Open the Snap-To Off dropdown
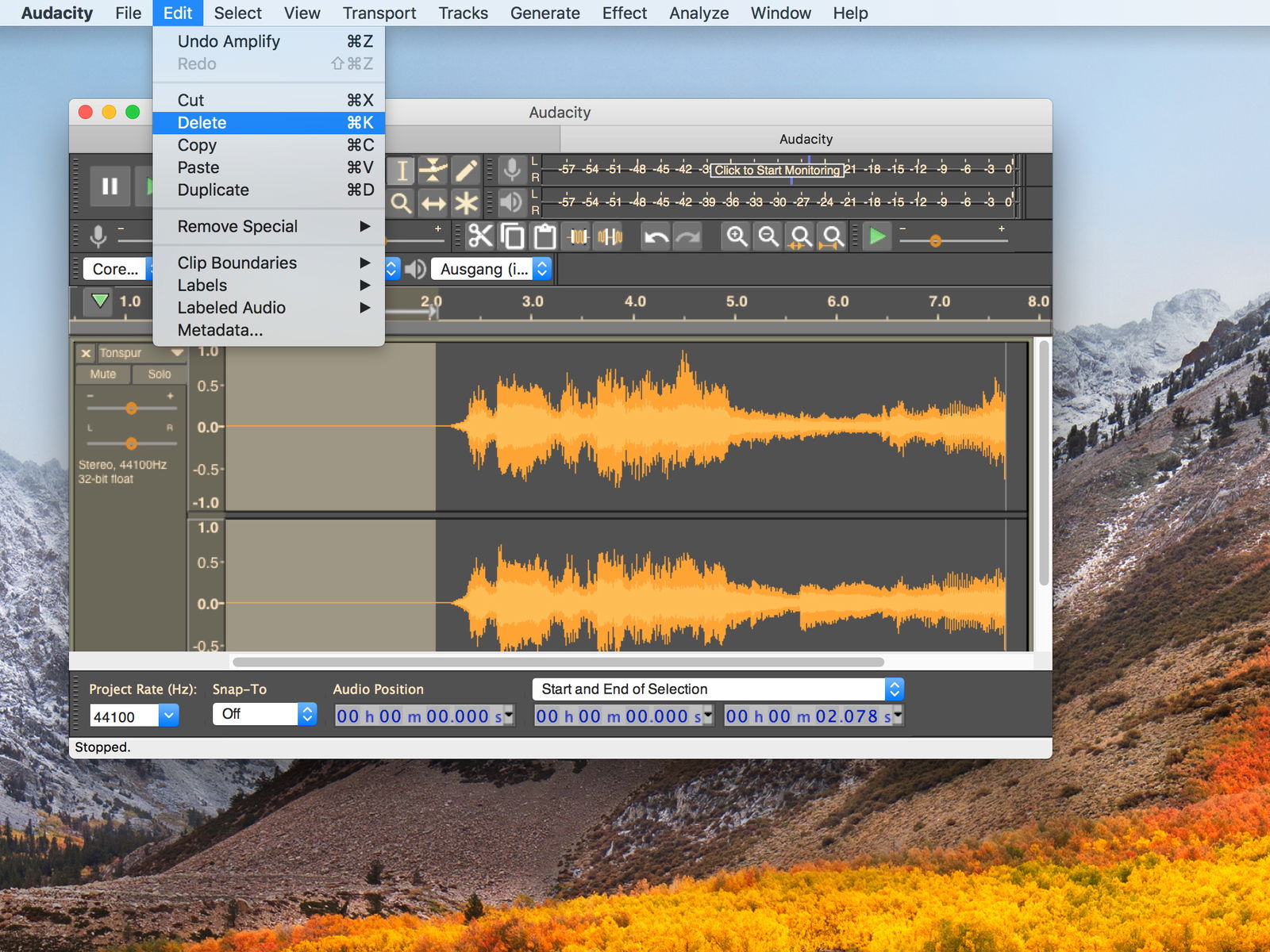The image size is (1270, 952). point(264,714)
